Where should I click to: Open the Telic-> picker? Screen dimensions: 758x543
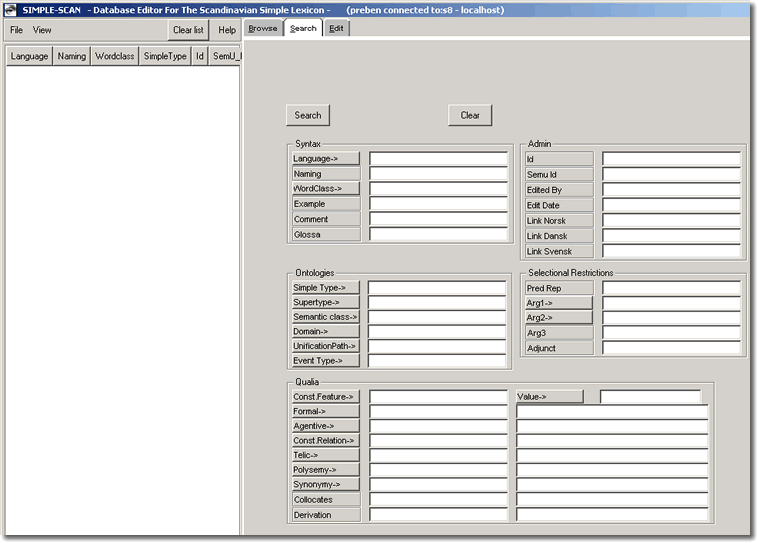[x=325, y=455]
